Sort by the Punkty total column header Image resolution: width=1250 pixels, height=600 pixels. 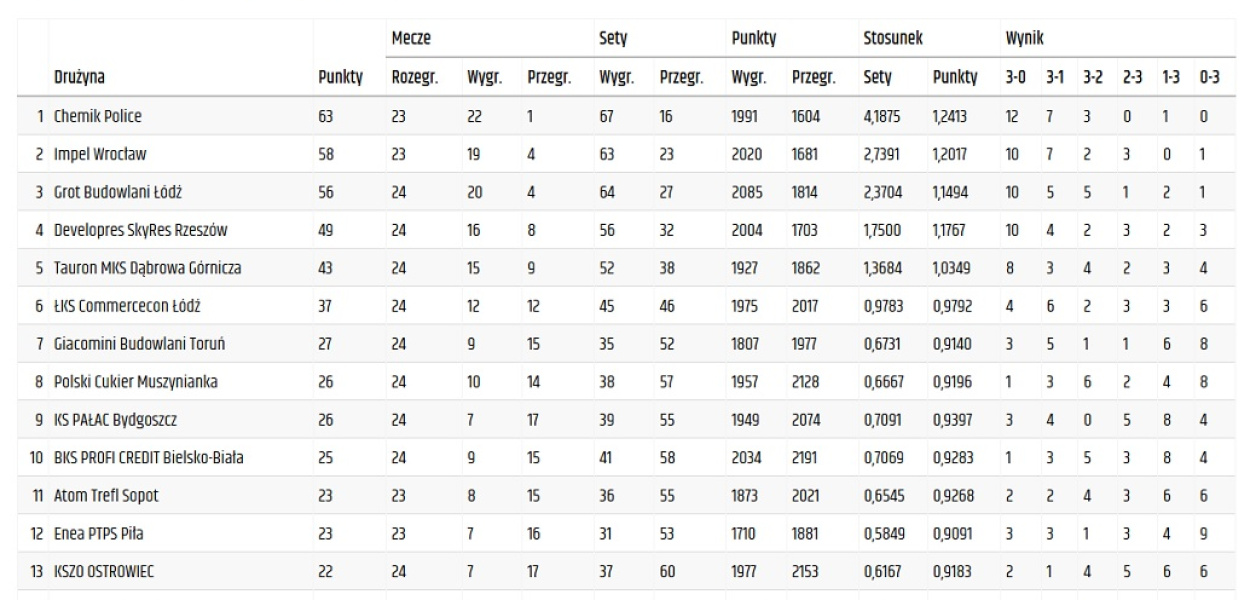click(340, 75)
